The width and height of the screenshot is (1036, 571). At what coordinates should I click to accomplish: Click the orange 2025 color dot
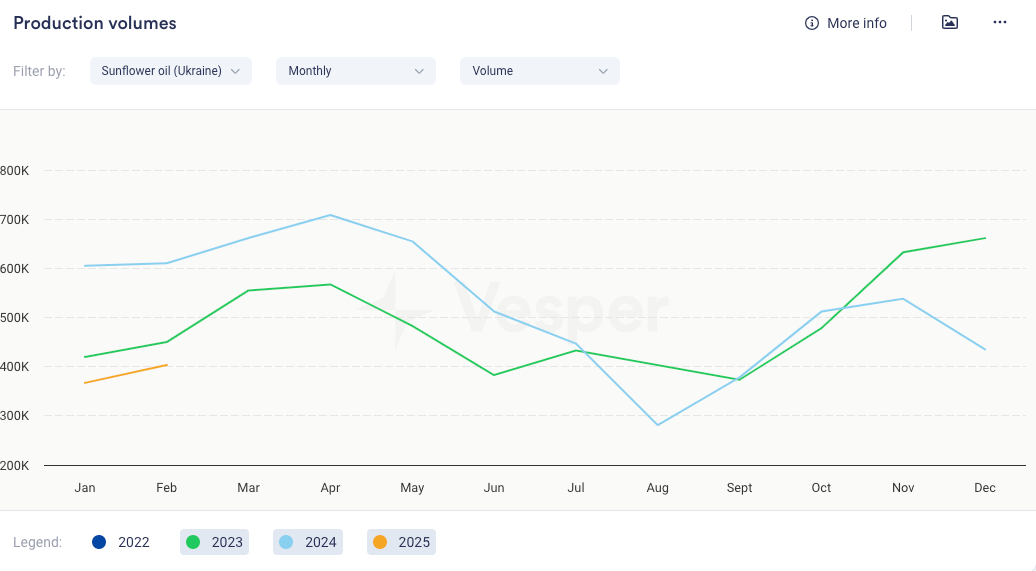pos(380,542)
